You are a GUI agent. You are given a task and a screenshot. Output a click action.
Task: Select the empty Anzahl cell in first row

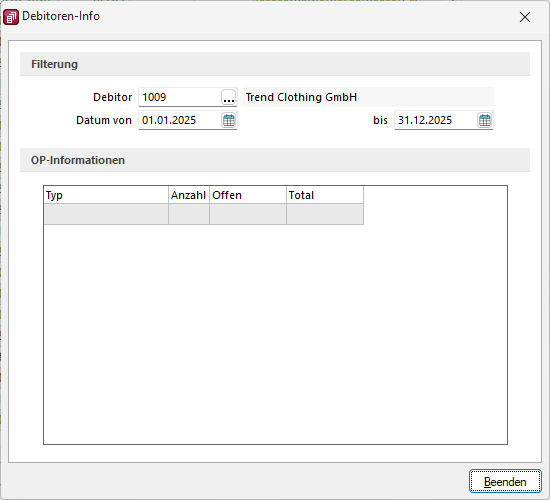[x=189, y=214]
